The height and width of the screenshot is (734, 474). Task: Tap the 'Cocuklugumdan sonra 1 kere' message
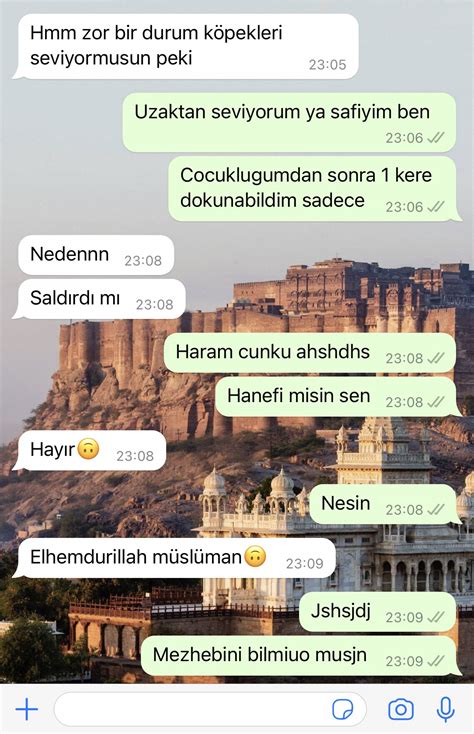click(314, 189)
